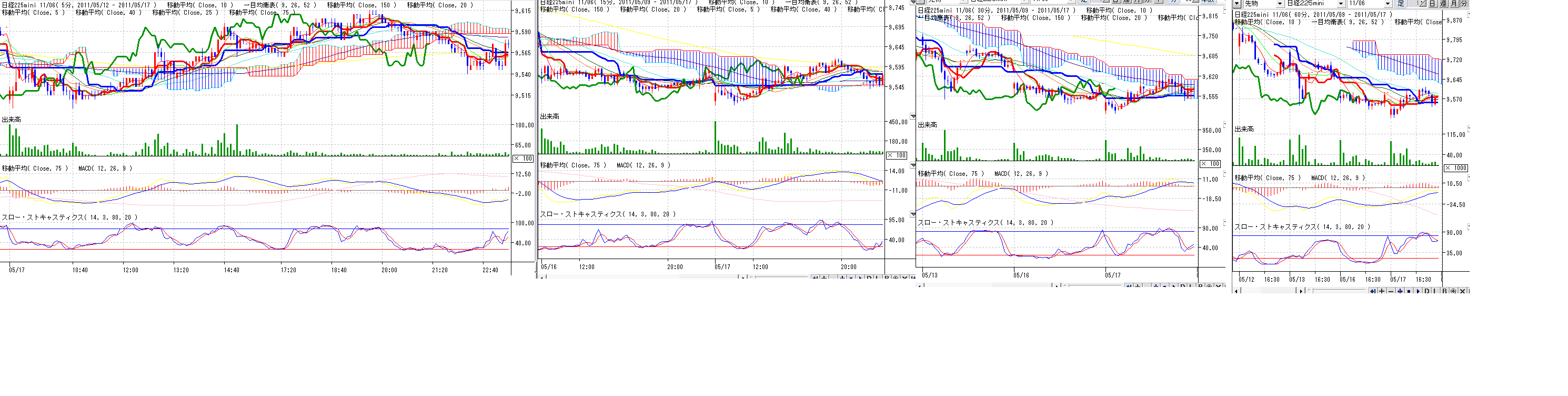The image size is (1568, 396).
Task: Click the ×1000 scale button on 60-minute chart
Action: [1456, 168]
